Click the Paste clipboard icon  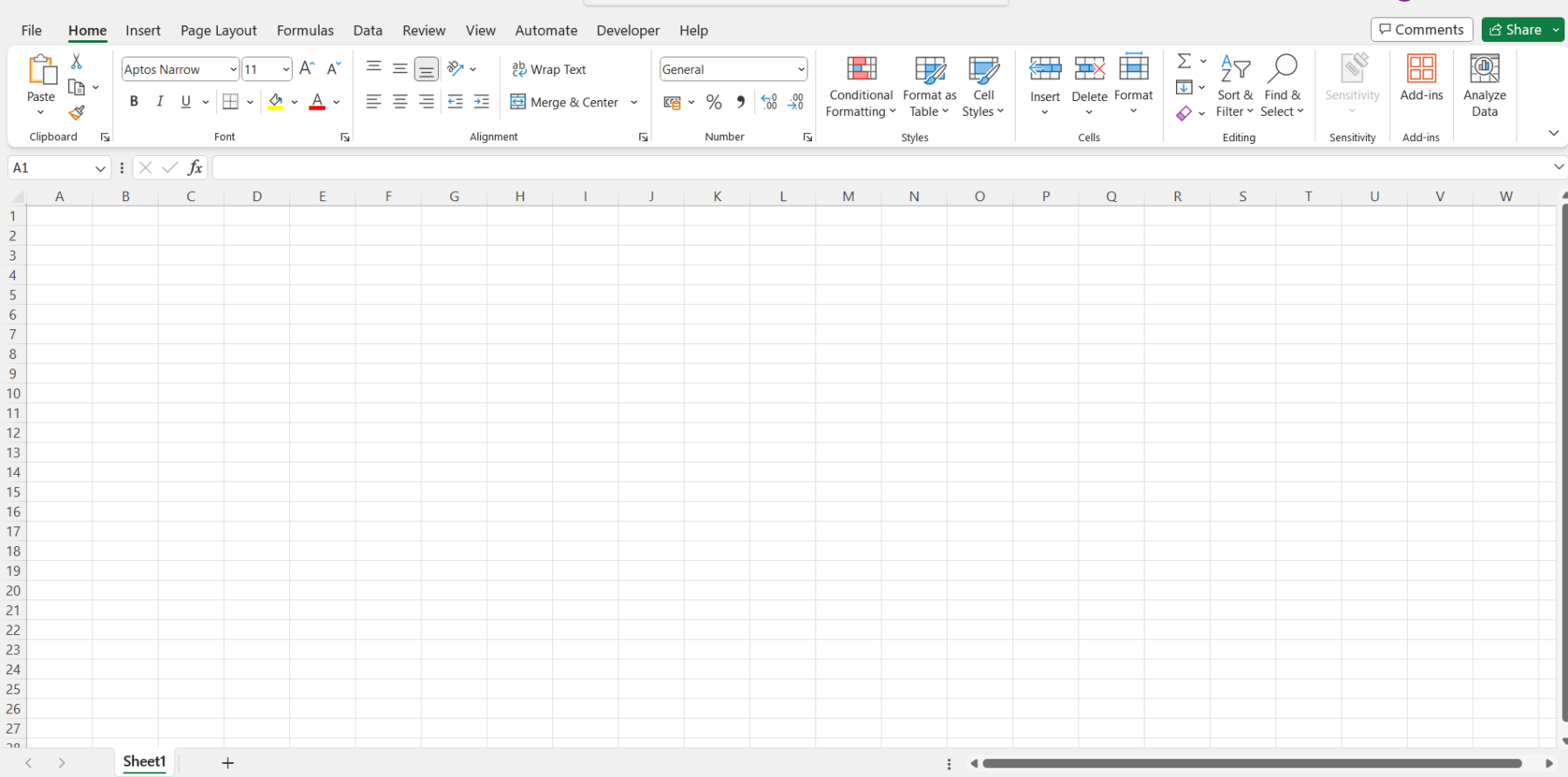click(41, 69)
